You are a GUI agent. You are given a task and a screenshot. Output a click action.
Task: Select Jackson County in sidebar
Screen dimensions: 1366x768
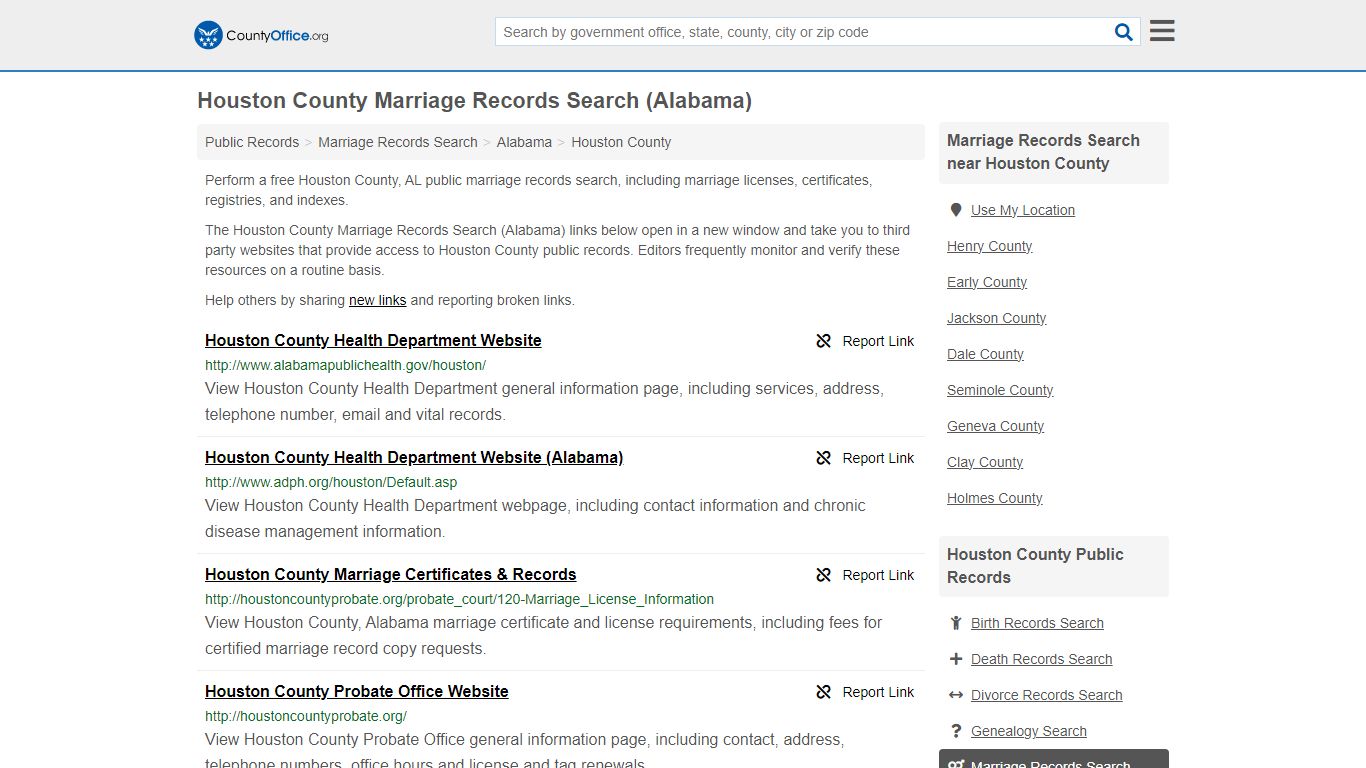point(997,318)
